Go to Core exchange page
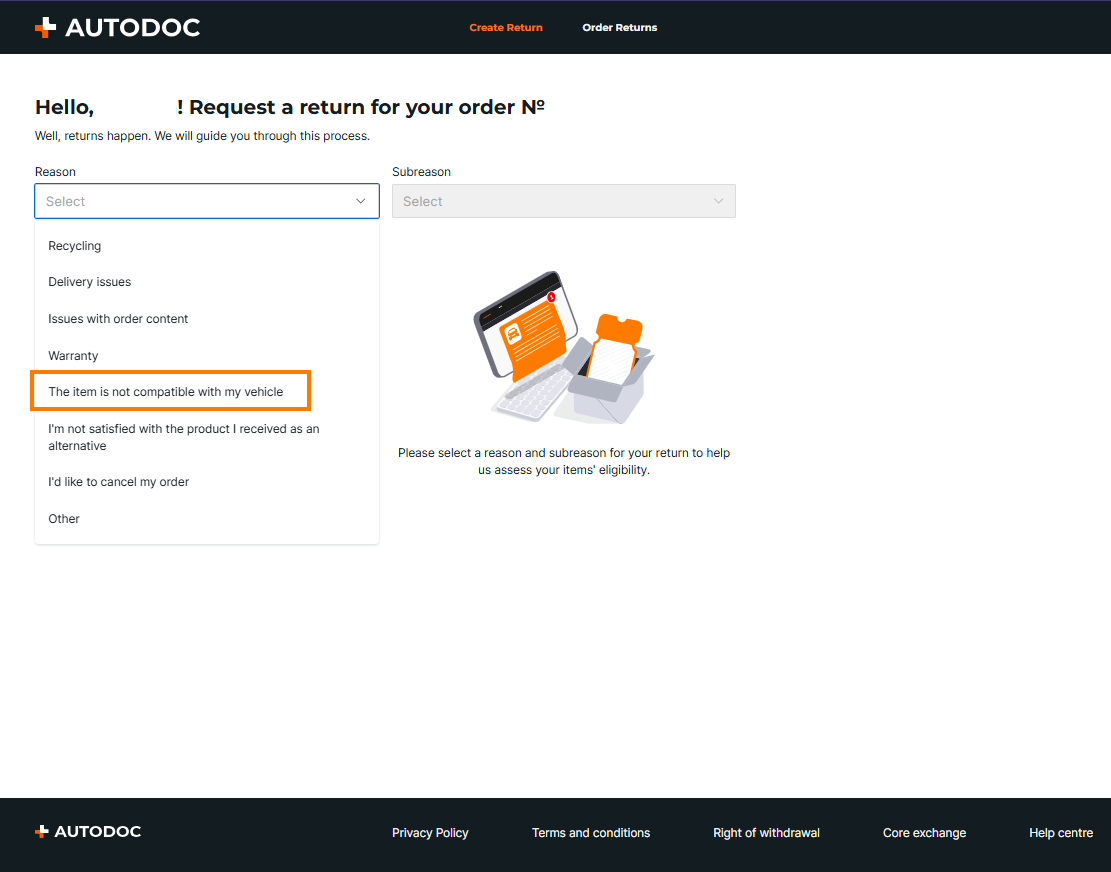The image size is (1111, 872). pos(924,833)
